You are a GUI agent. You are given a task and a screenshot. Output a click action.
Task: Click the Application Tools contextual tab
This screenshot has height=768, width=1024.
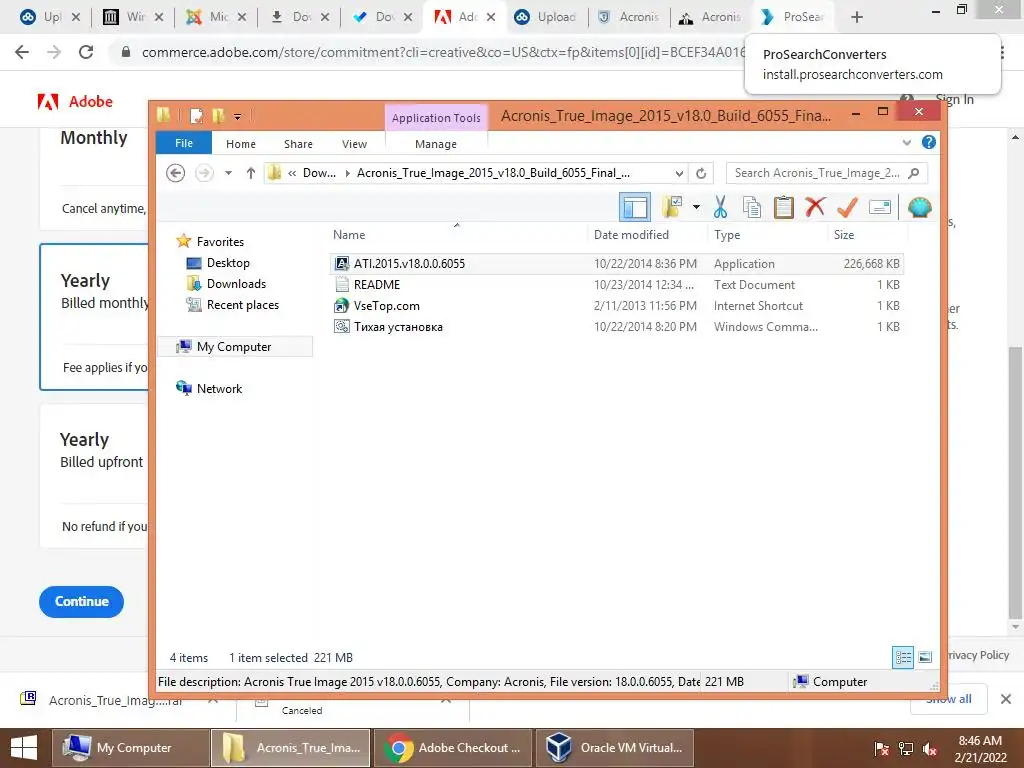coord(436,118)
